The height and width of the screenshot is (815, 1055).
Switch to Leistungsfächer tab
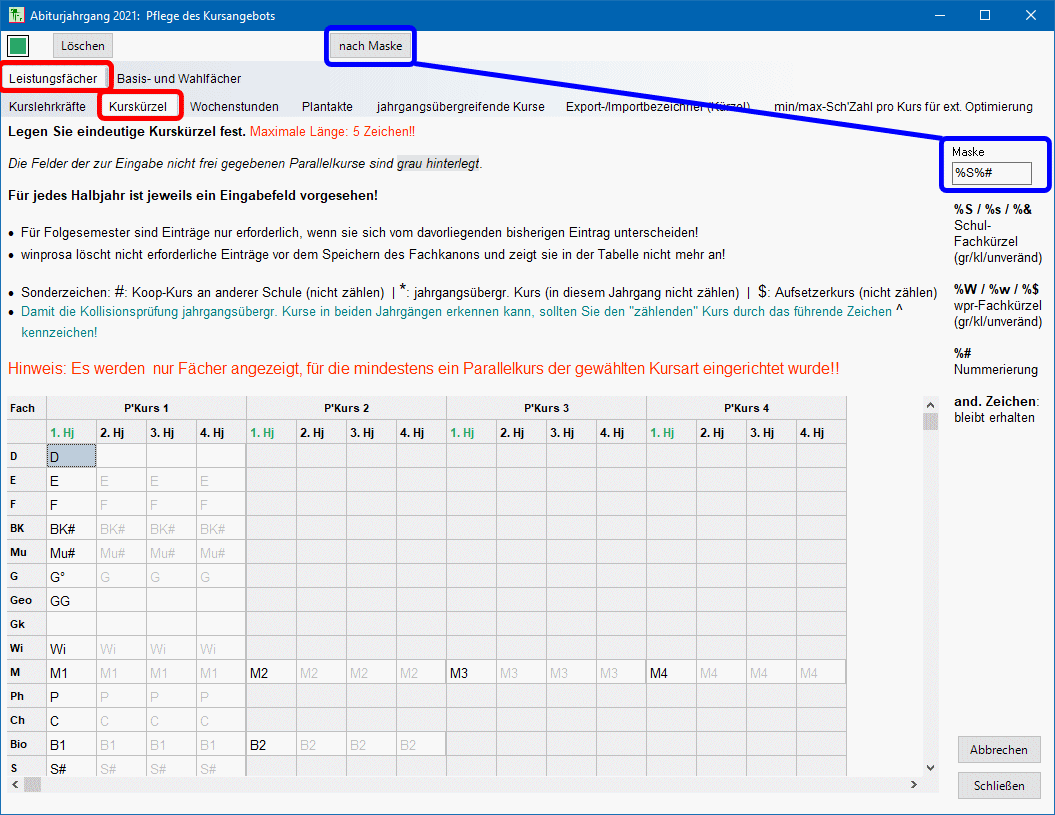coord(53,78)
